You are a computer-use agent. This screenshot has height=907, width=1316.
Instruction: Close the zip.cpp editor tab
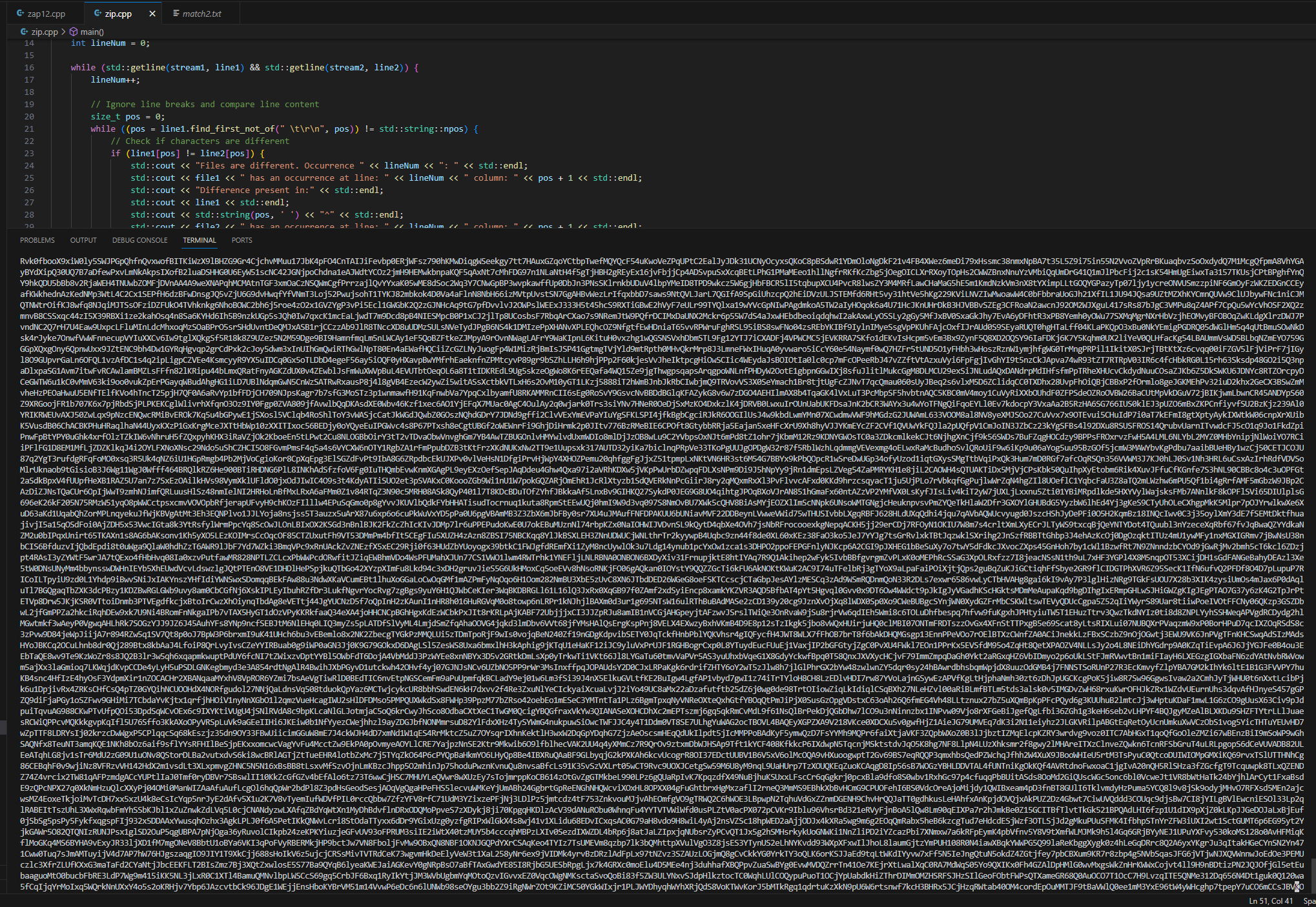click(152, 13)
